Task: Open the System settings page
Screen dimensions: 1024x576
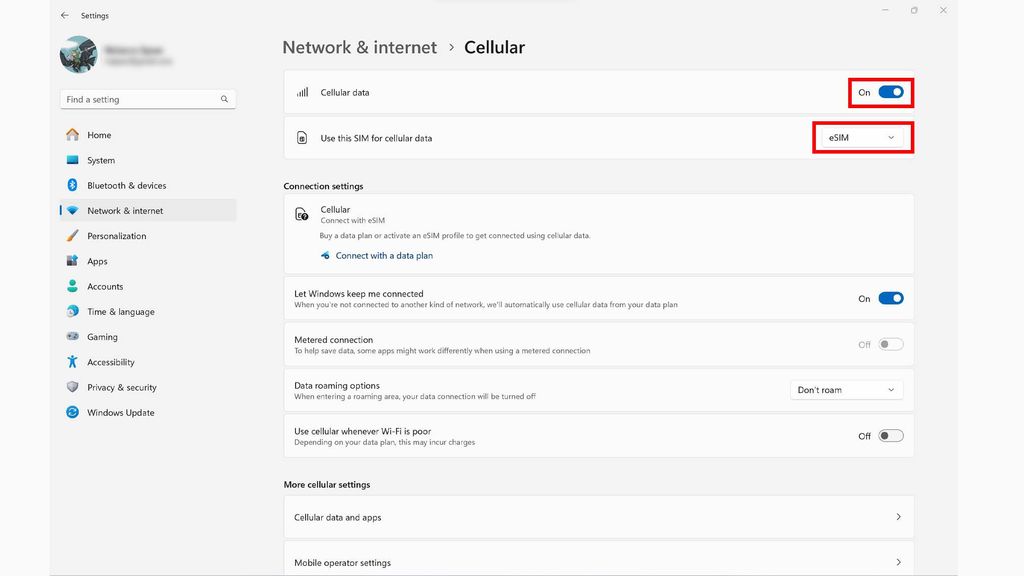Action: click(x=101, y=160)
